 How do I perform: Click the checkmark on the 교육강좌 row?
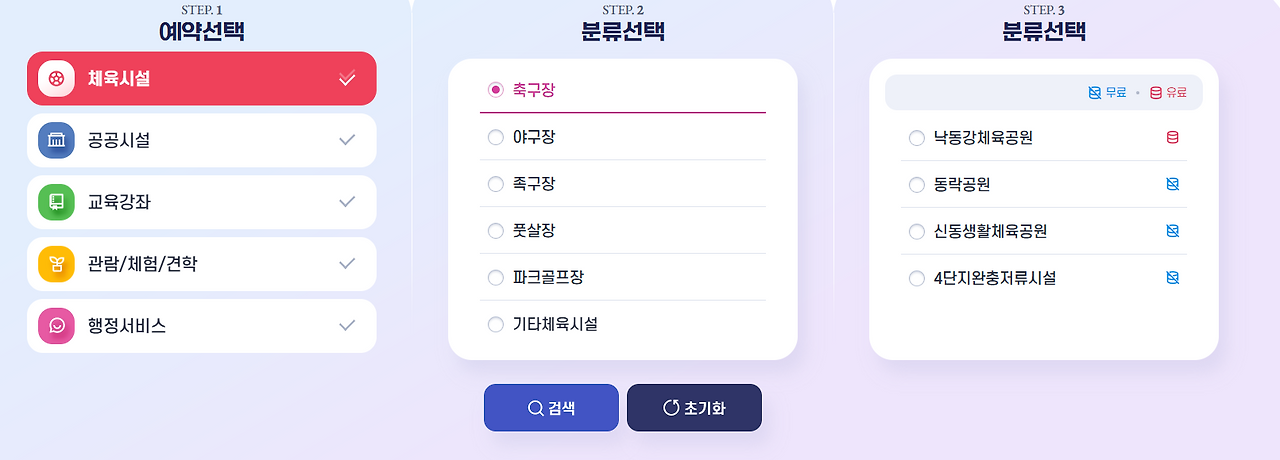347,202
